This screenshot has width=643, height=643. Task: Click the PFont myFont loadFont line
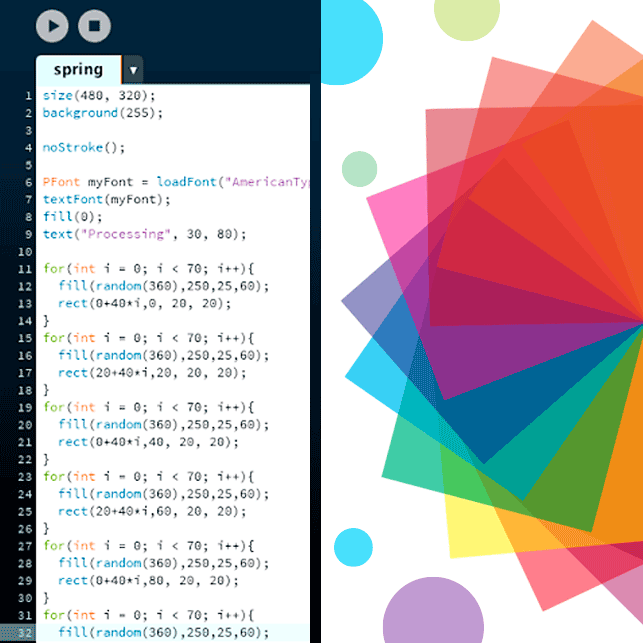176,182
